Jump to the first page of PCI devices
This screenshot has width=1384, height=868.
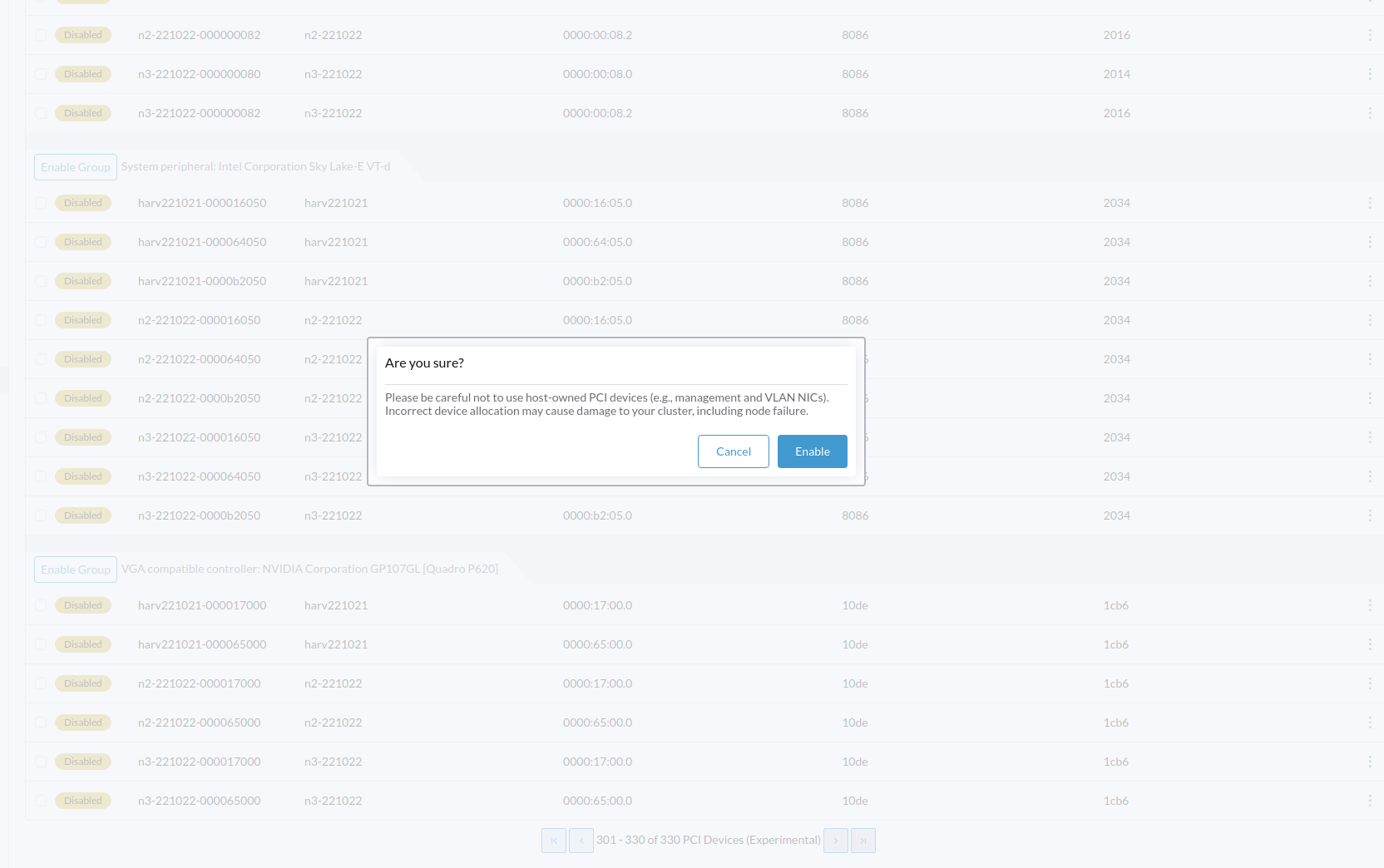tap(554, 841)
